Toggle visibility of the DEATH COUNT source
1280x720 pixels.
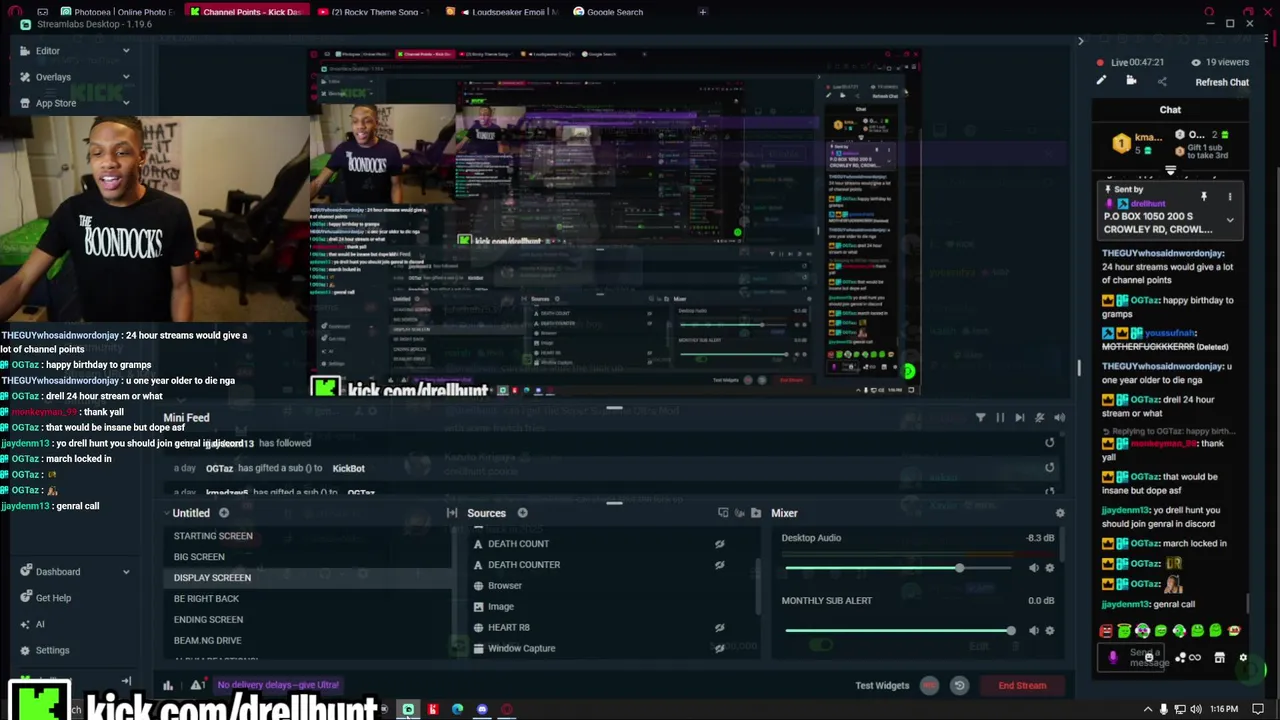pos(719,544)
